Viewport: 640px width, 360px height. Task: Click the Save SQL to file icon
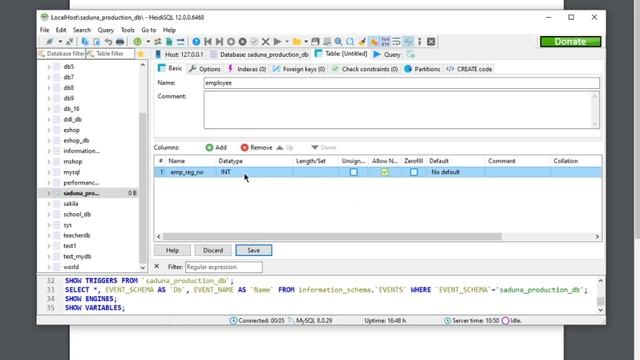click(x=315, y=42)
